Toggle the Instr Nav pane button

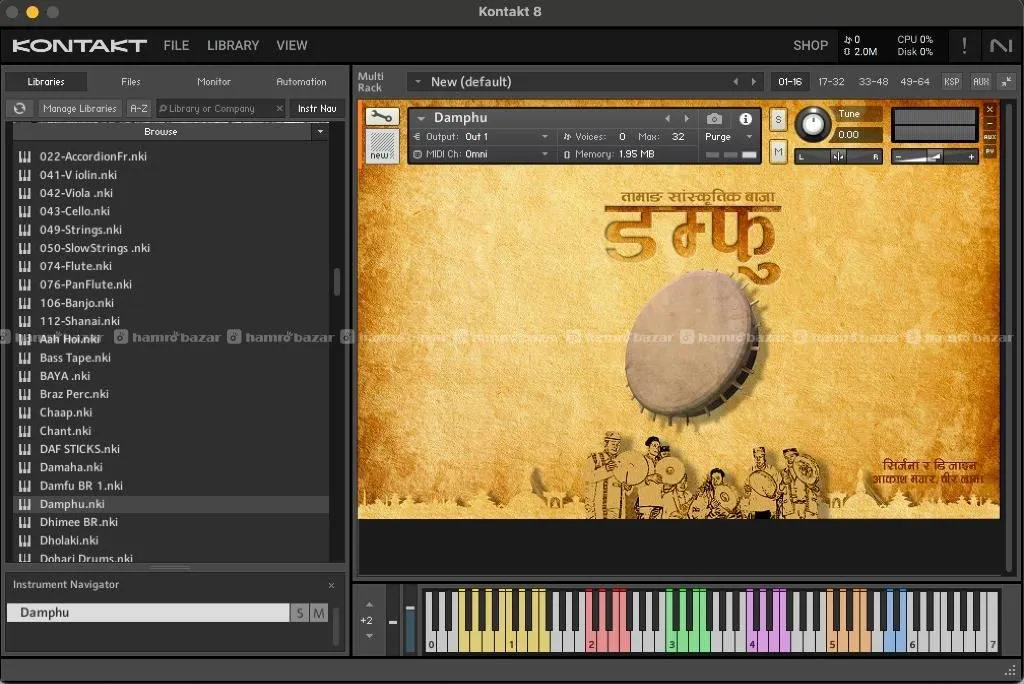tap(317, 108)
